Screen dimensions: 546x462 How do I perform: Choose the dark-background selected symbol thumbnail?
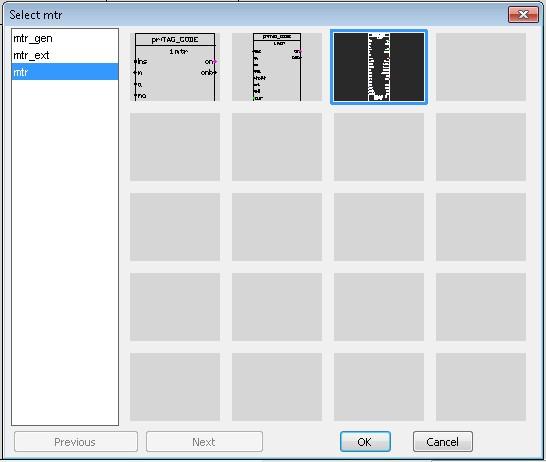(379, 67)
